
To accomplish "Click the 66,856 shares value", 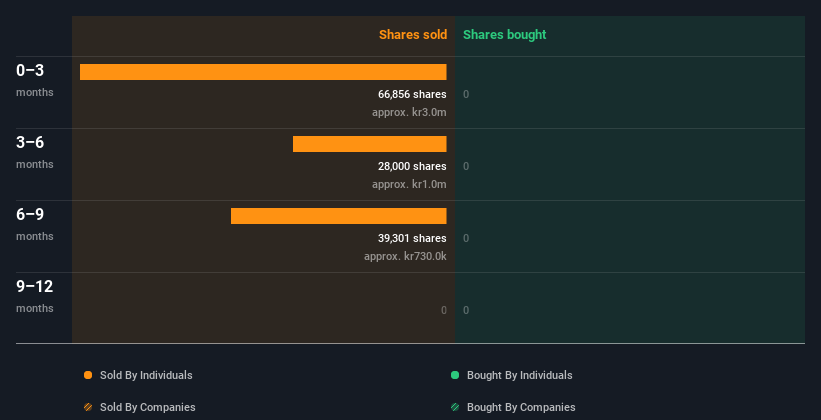I will point(412,94).
